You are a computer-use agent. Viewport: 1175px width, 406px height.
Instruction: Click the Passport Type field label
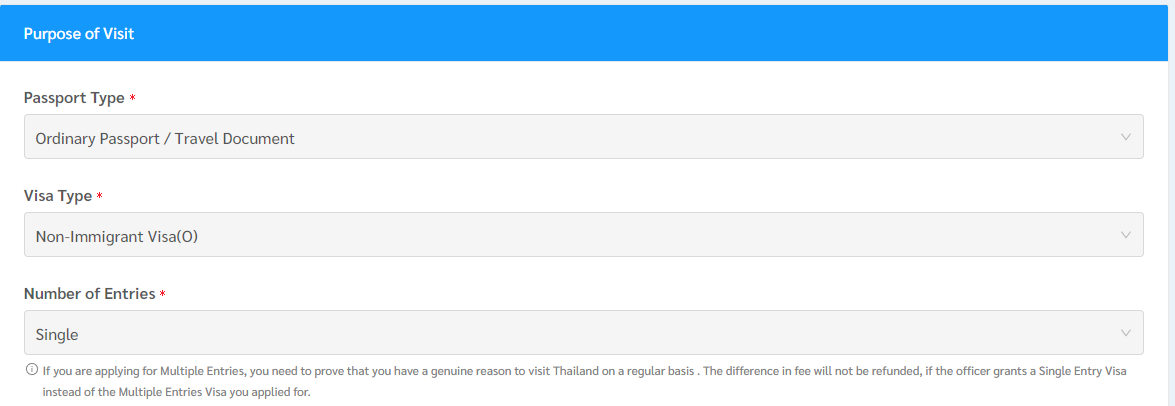point(74,98)
